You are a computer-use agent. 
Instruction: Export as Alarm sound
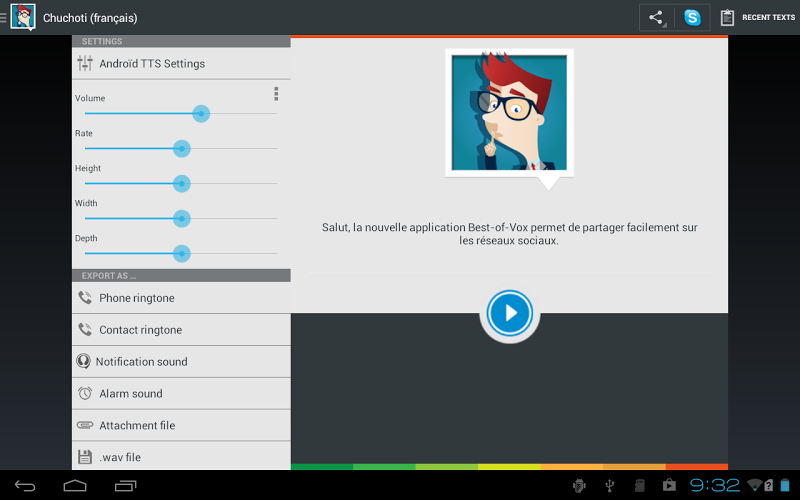click(181, 393)
